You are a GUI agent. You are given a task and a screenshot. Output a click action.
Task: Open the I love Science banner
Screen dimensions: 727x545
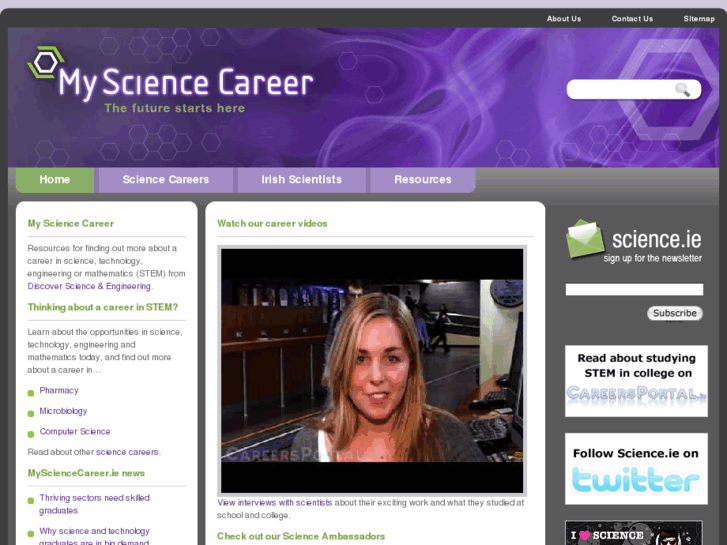coord(634,532)
